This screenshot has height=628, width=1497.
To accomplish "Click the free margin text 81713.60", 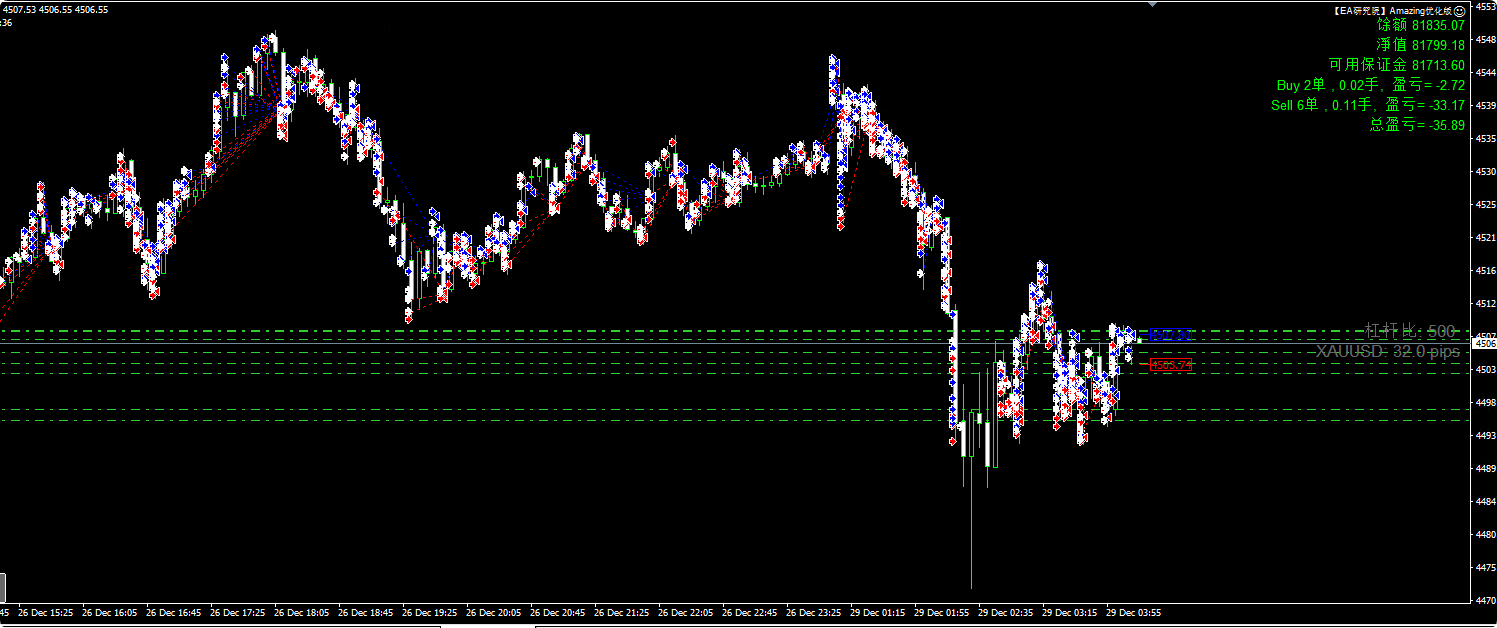I will point(1397,65).
